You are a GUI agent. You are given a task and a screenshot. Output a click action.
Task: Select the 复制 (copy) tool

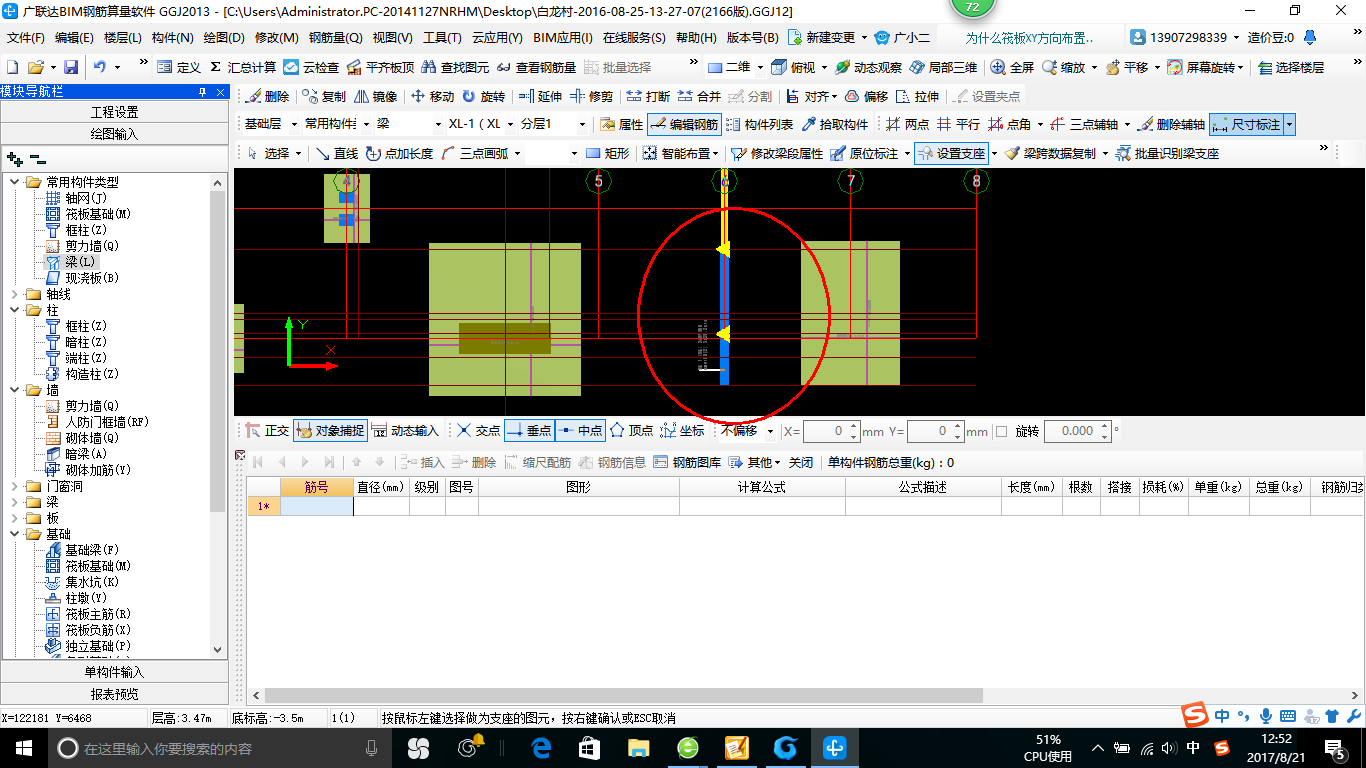[x=324, y=97]
